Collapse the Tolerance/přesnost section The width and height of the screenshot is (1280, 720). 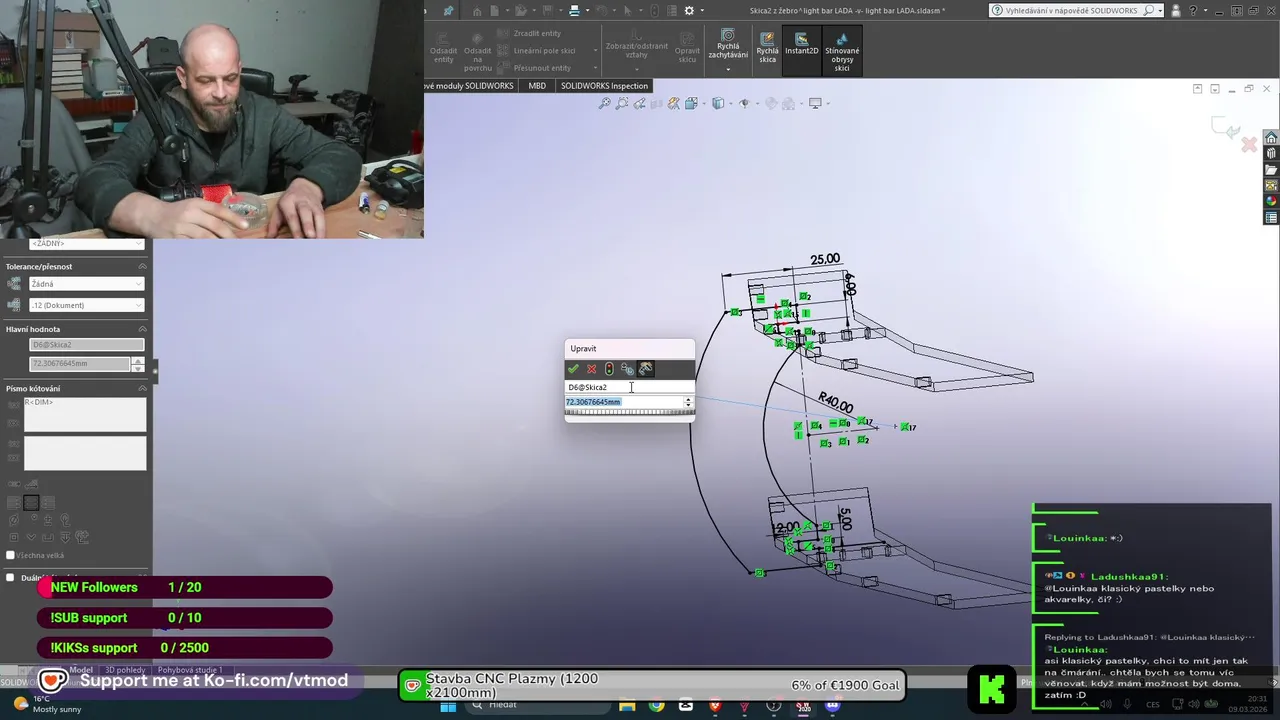(142, 267)
